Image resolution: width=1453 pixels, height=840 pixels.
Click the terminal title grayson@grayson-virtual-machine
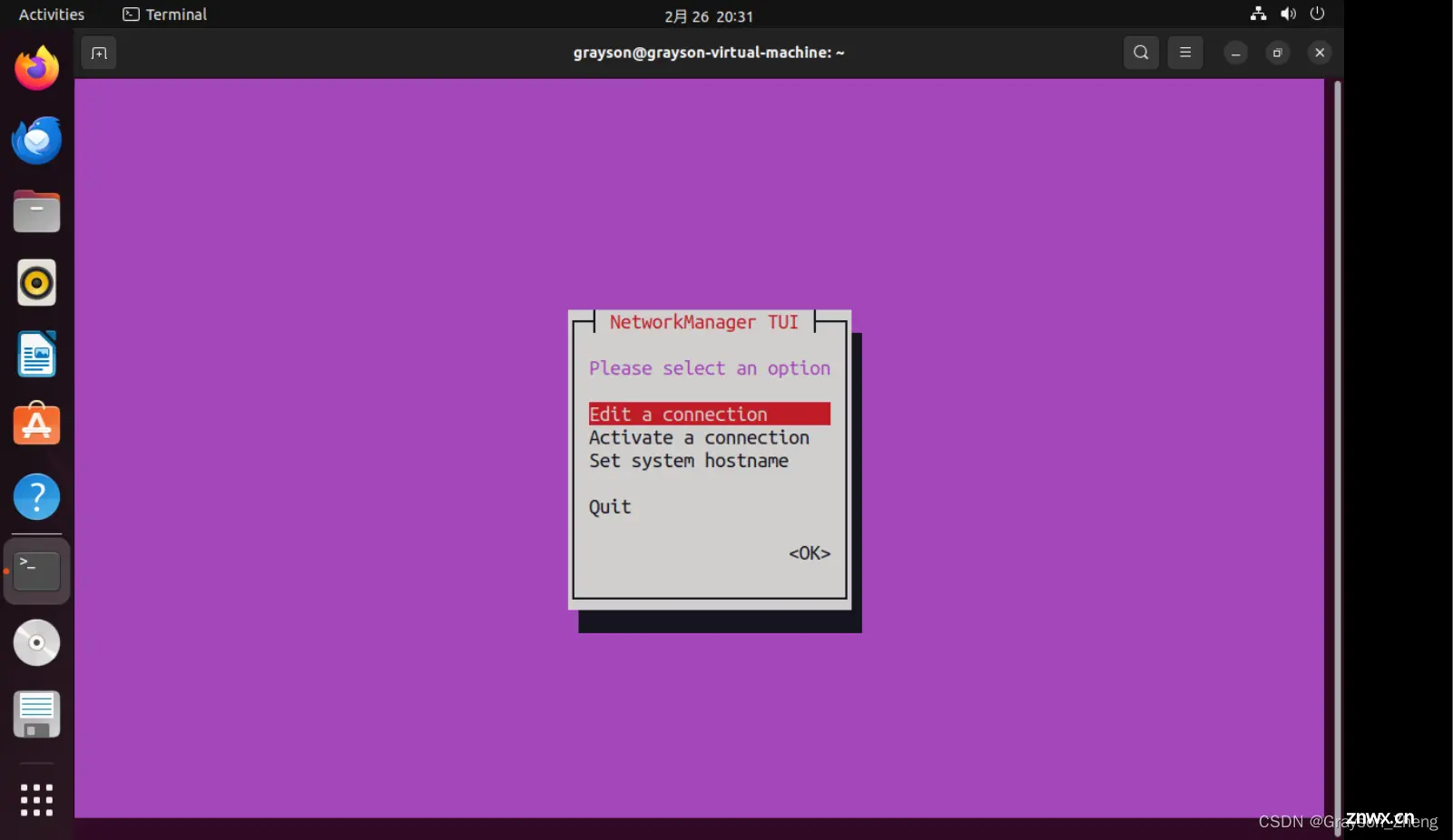(709, 53)
